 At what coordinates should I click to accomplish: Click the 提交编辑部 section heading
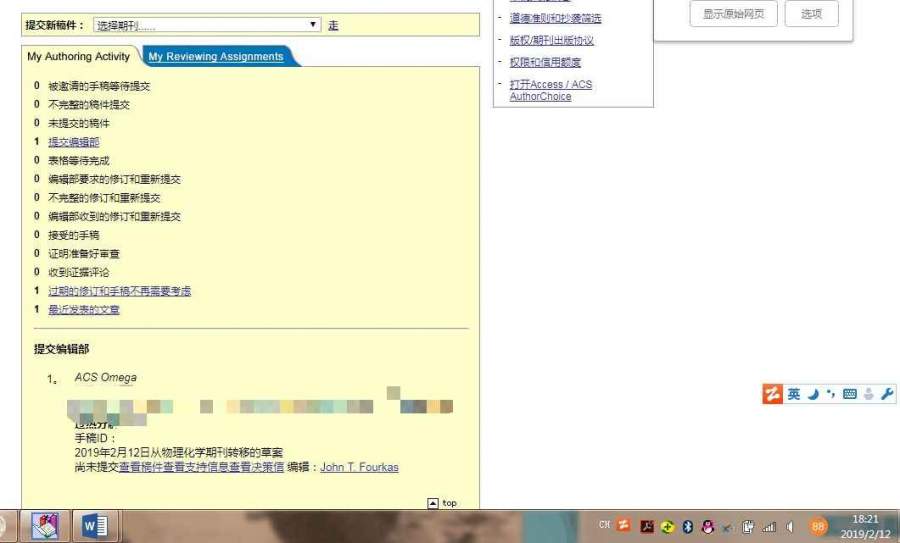pyautogui.click(x=61, y=349)
